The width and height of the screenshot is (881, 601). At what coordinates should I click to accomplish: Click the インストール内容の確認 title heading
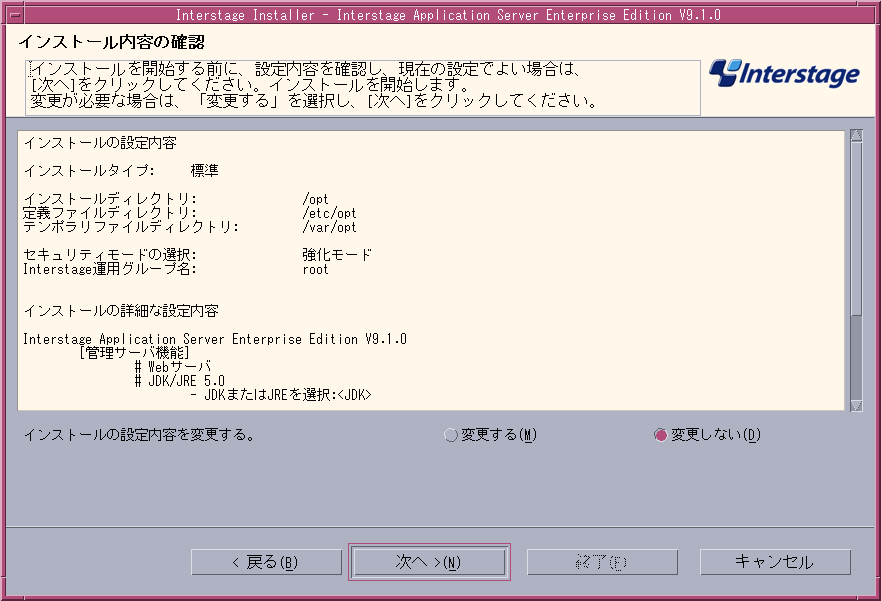click(111, 42)
